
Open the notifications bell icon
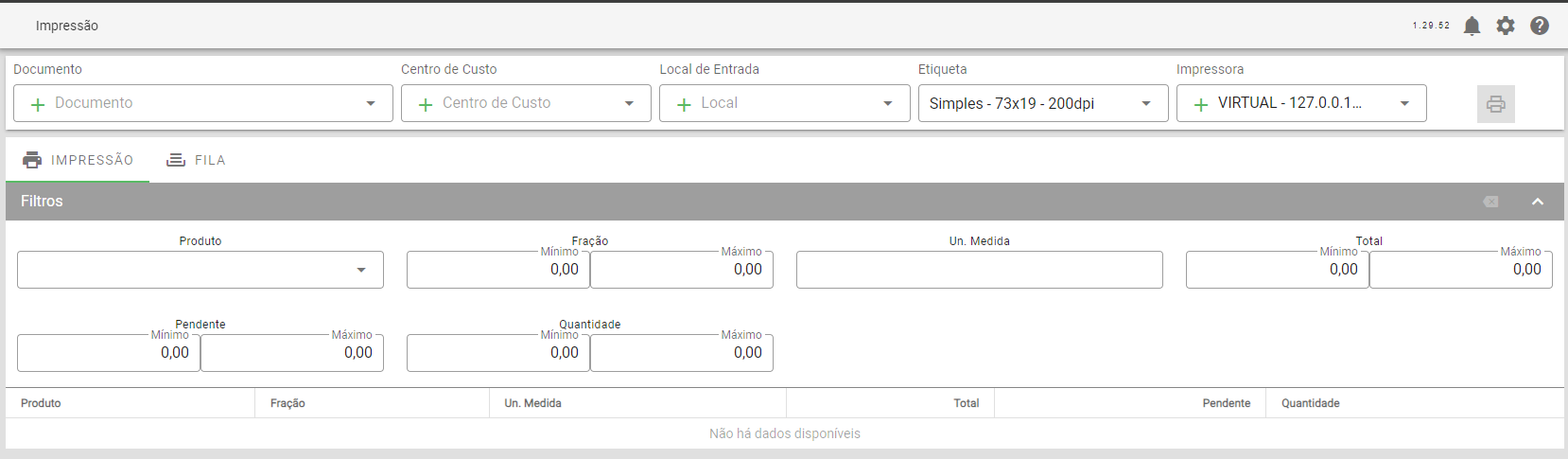pos(1472,26)
